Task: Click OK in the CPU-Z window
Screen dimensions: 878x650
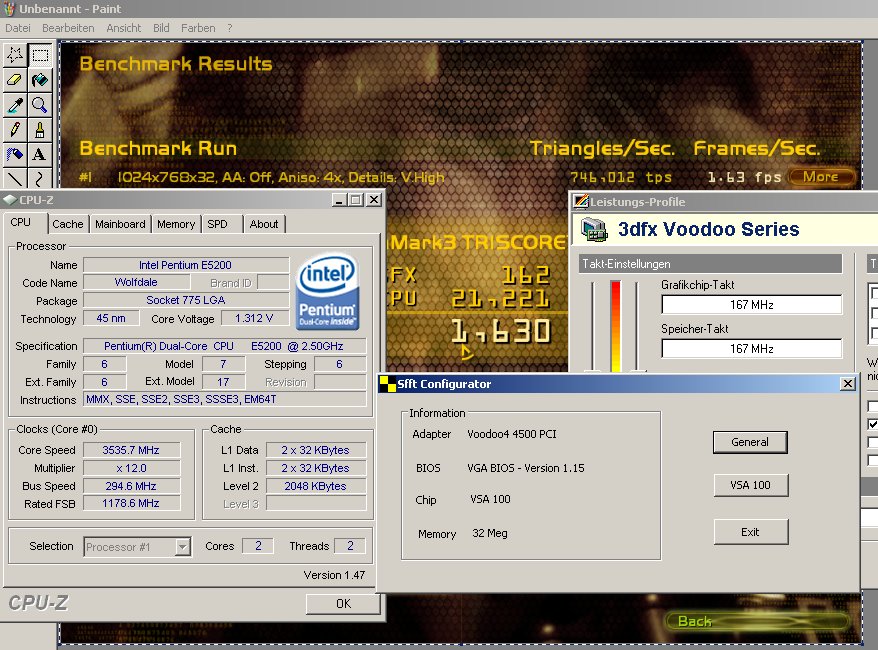Action: [x=343, y=604]
